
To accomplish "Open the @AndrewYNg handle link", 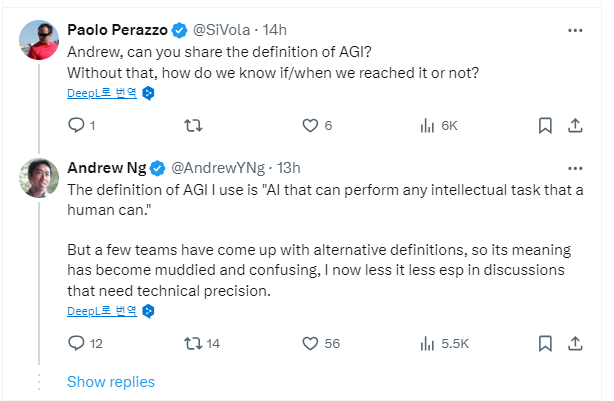I will tap(212, 167).
